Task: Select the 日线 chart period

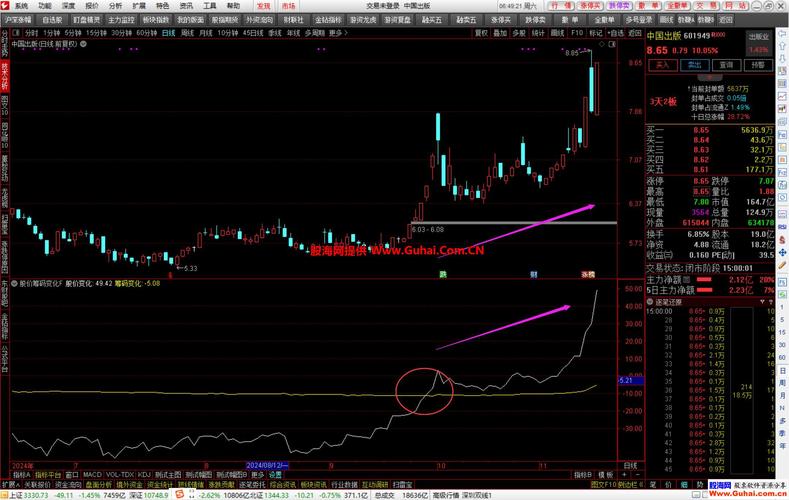Action: tap(169, 33)
